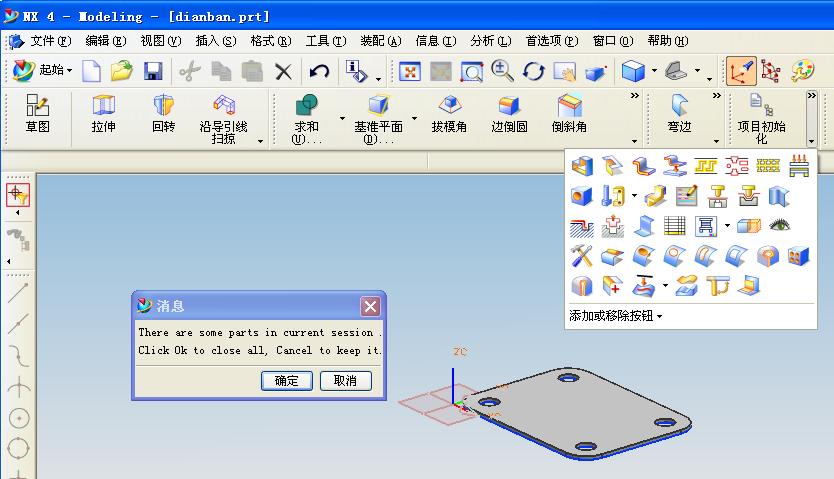Viewport: 834px width, 479px height.
Task: Click the WCS dynamics icon
Action: coord(771,71)
